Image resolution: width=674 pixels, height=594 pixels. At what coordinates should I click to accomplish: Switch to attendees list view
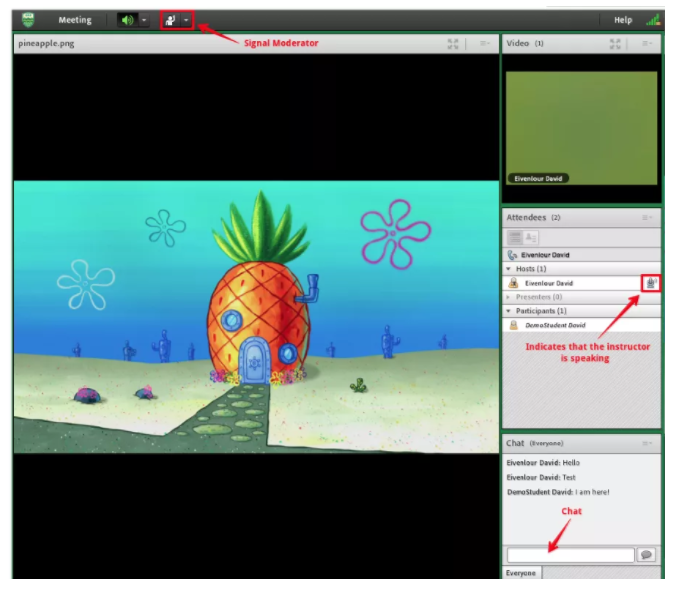pos(515,237)
